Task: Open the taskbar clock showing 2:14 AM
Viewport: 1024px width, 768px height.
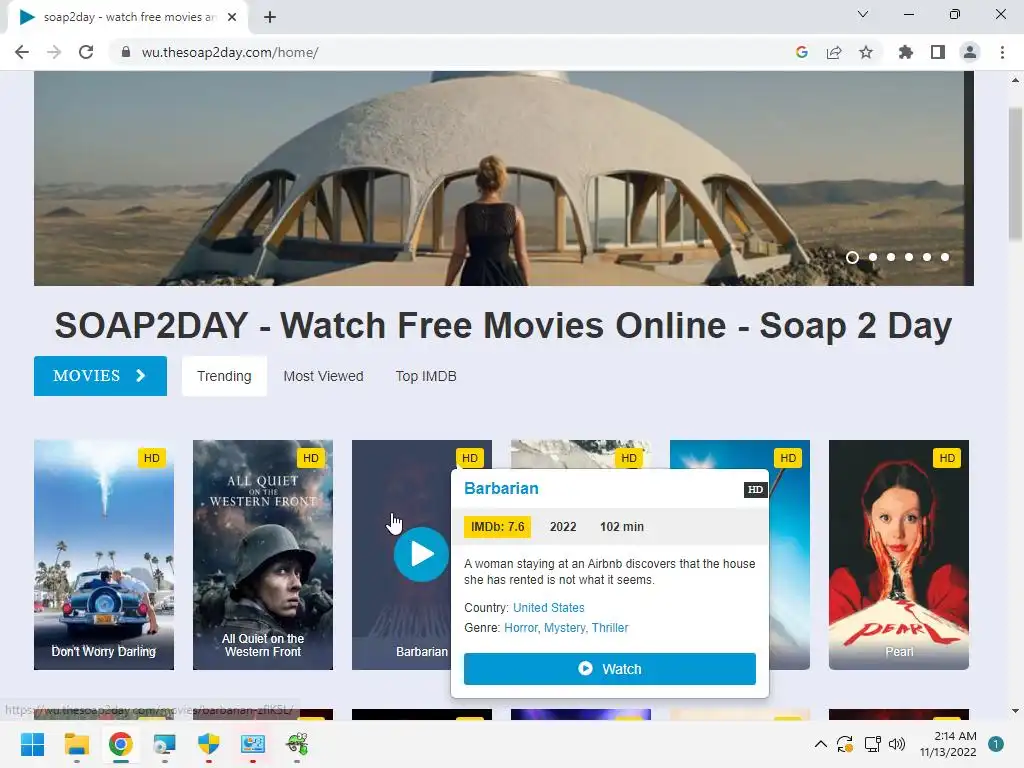Action: 948,744
